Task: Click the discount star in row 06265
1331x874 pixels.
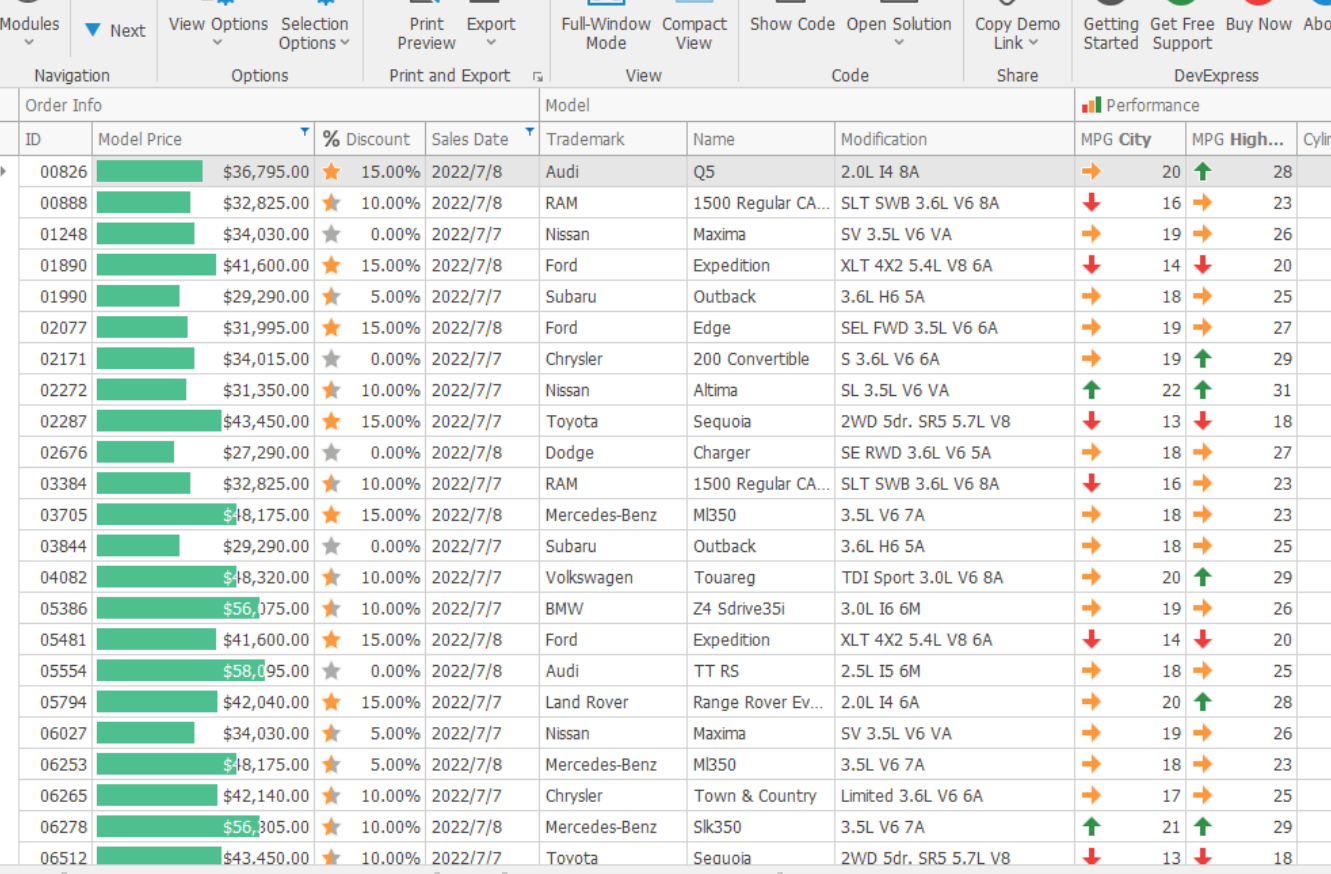Action: point(332,796)
